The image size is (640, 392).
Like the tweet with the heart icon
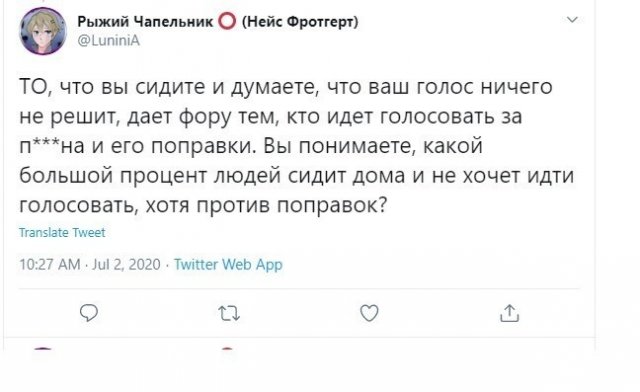(x=369, y=313)
